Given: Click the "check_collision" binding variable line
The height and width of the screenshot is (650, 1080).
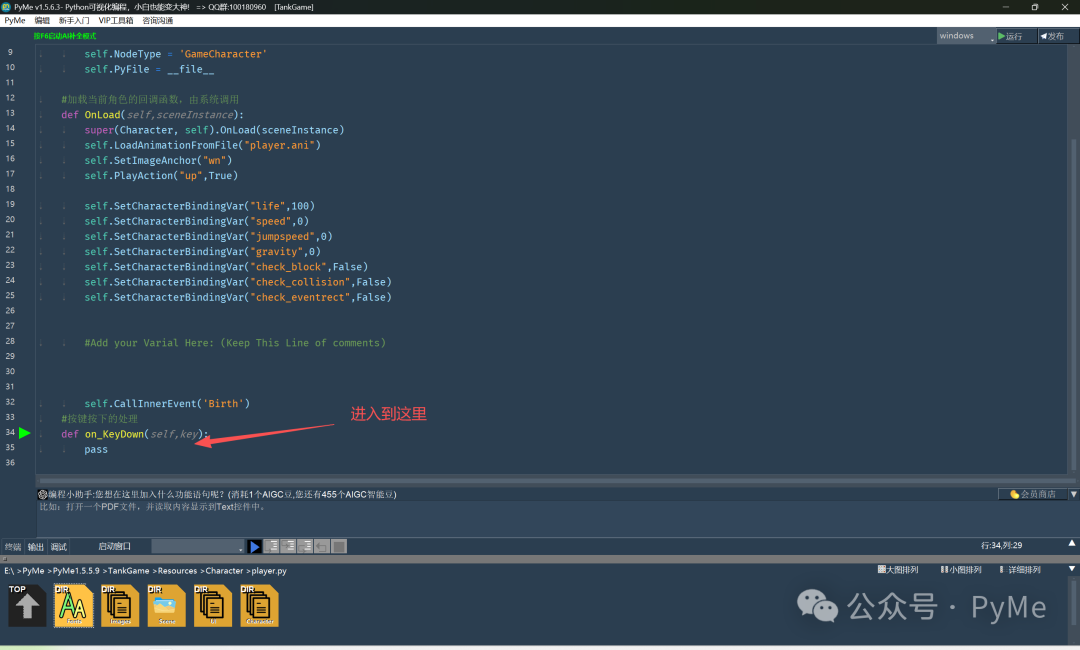Looking at the screenshot, I should click(238, 282).
